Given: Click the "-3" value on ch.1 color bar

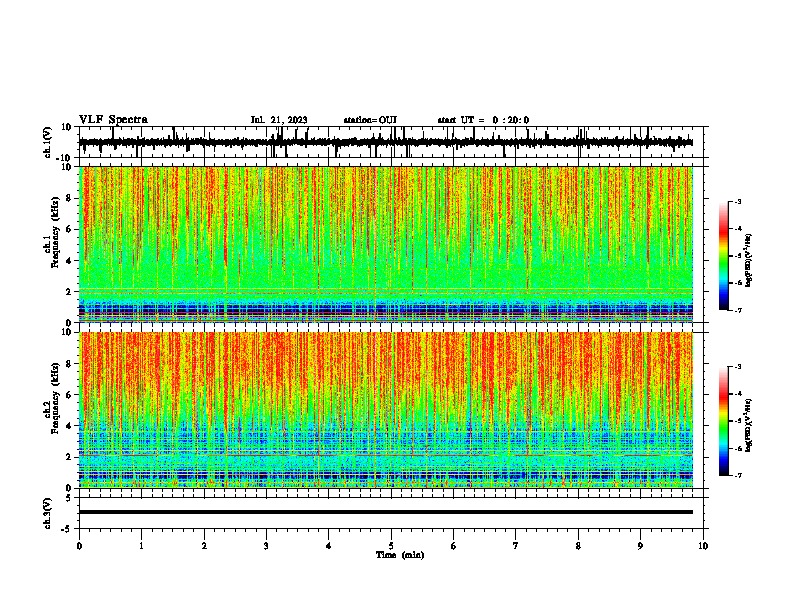Looking at the screenshot, I should click(x=738, y=201).
